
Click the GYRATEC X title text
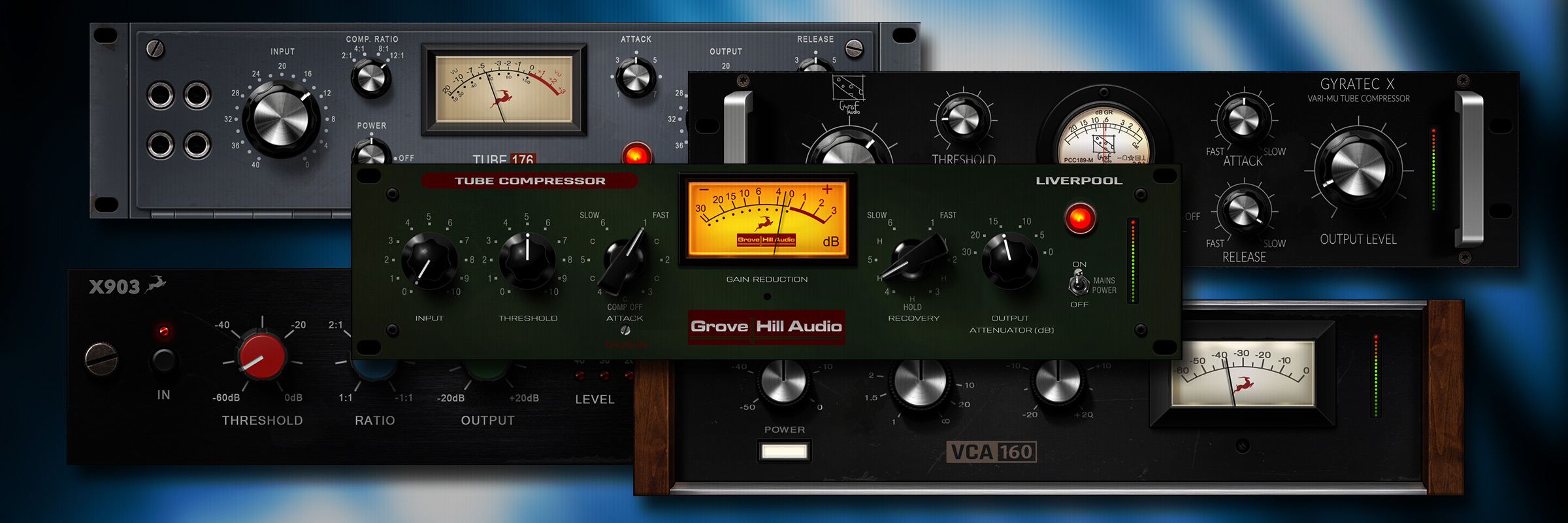click(x=1358, y=84)
